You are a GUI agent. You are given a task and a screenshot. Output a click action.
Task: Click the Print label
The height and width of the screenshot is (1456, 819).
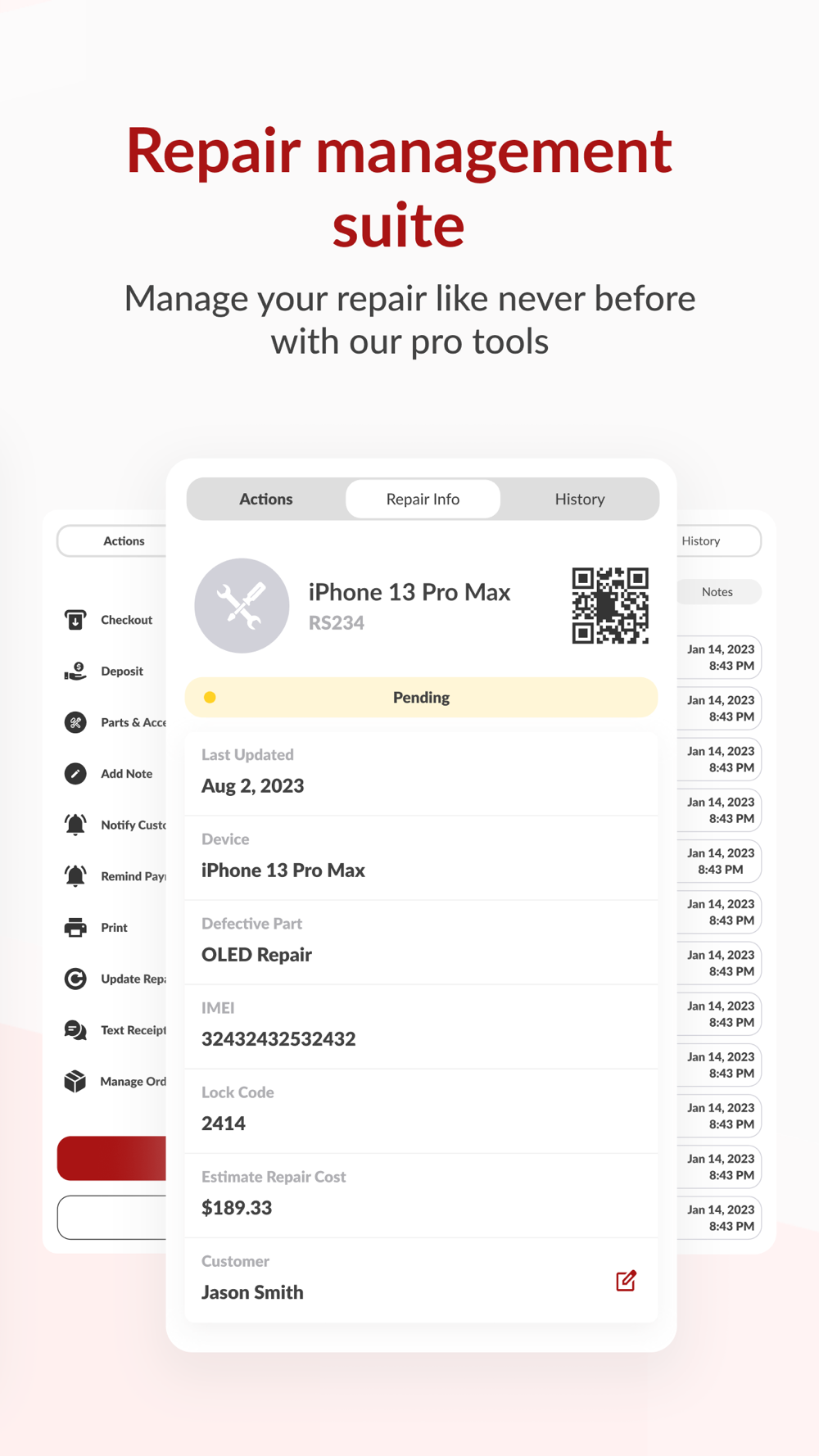pos(114,928)
